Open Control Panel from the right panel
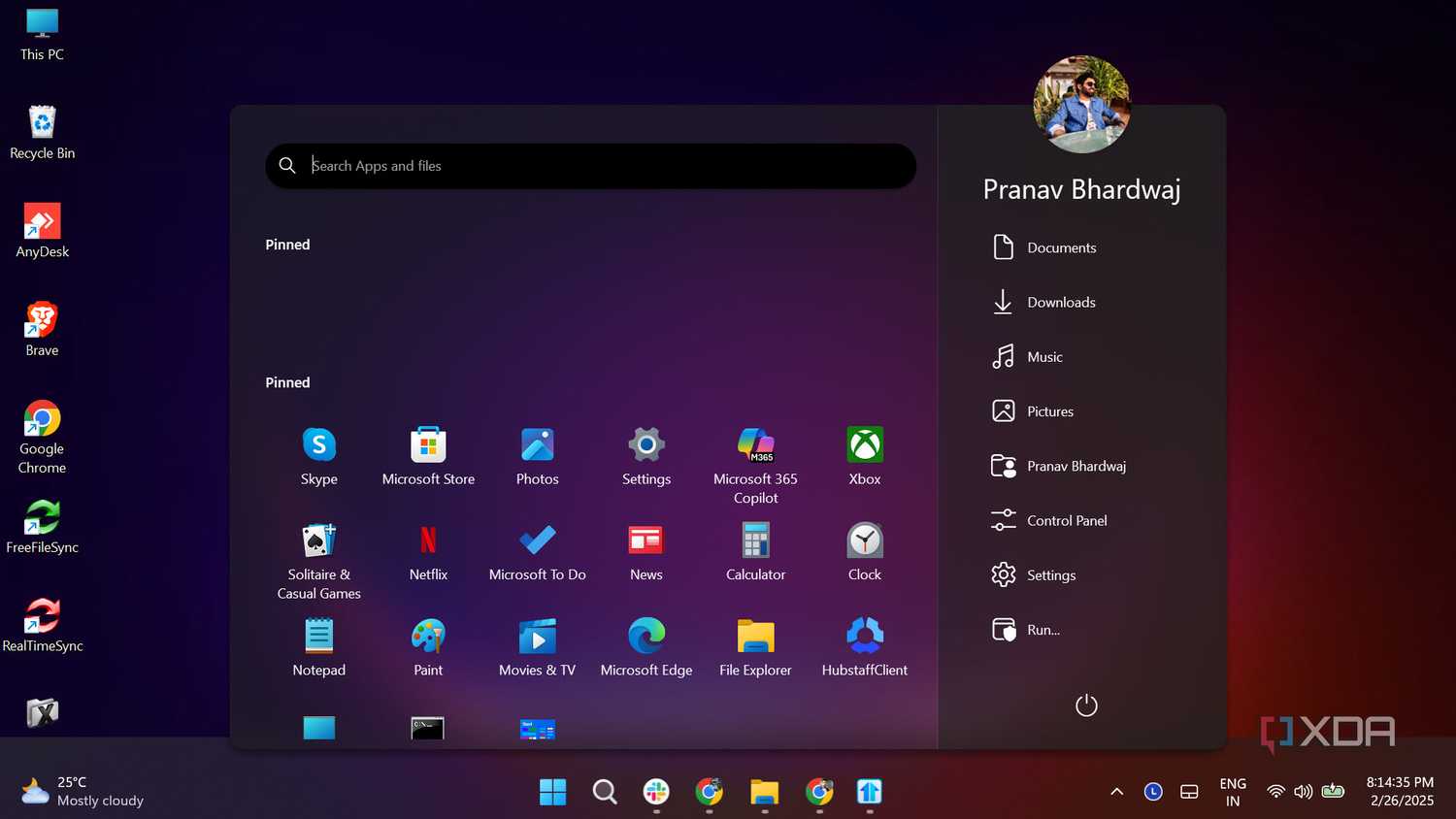Screen dimensions: 1456x819 coord(1048,520)
